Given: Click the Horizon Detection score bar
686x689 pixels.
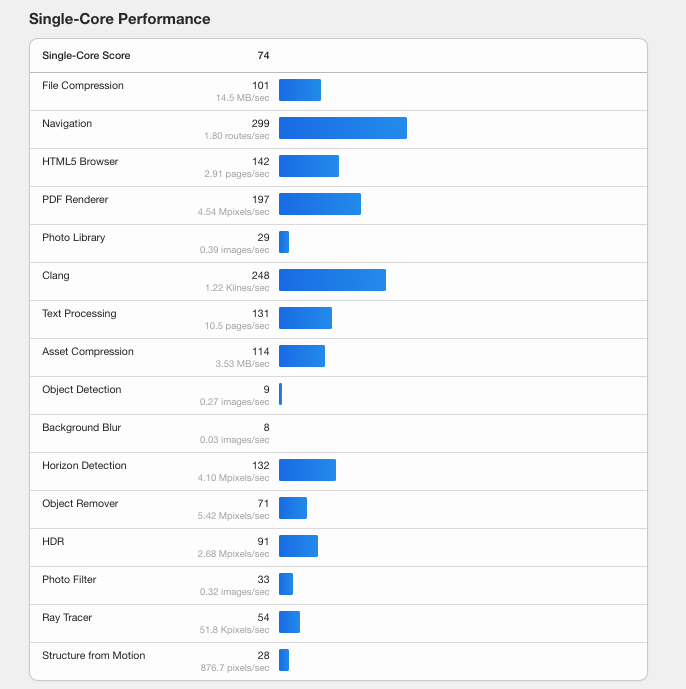Looking at the screenshot, I should (307, 470).
